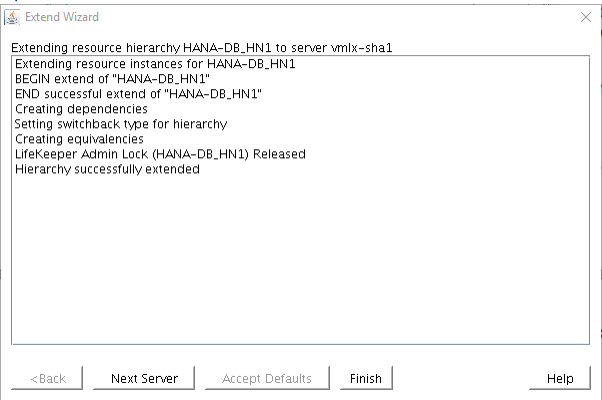Click the greyed-out Back button
Screen dimensions: 602x400
pyautogui.click(x=48, y=378)
